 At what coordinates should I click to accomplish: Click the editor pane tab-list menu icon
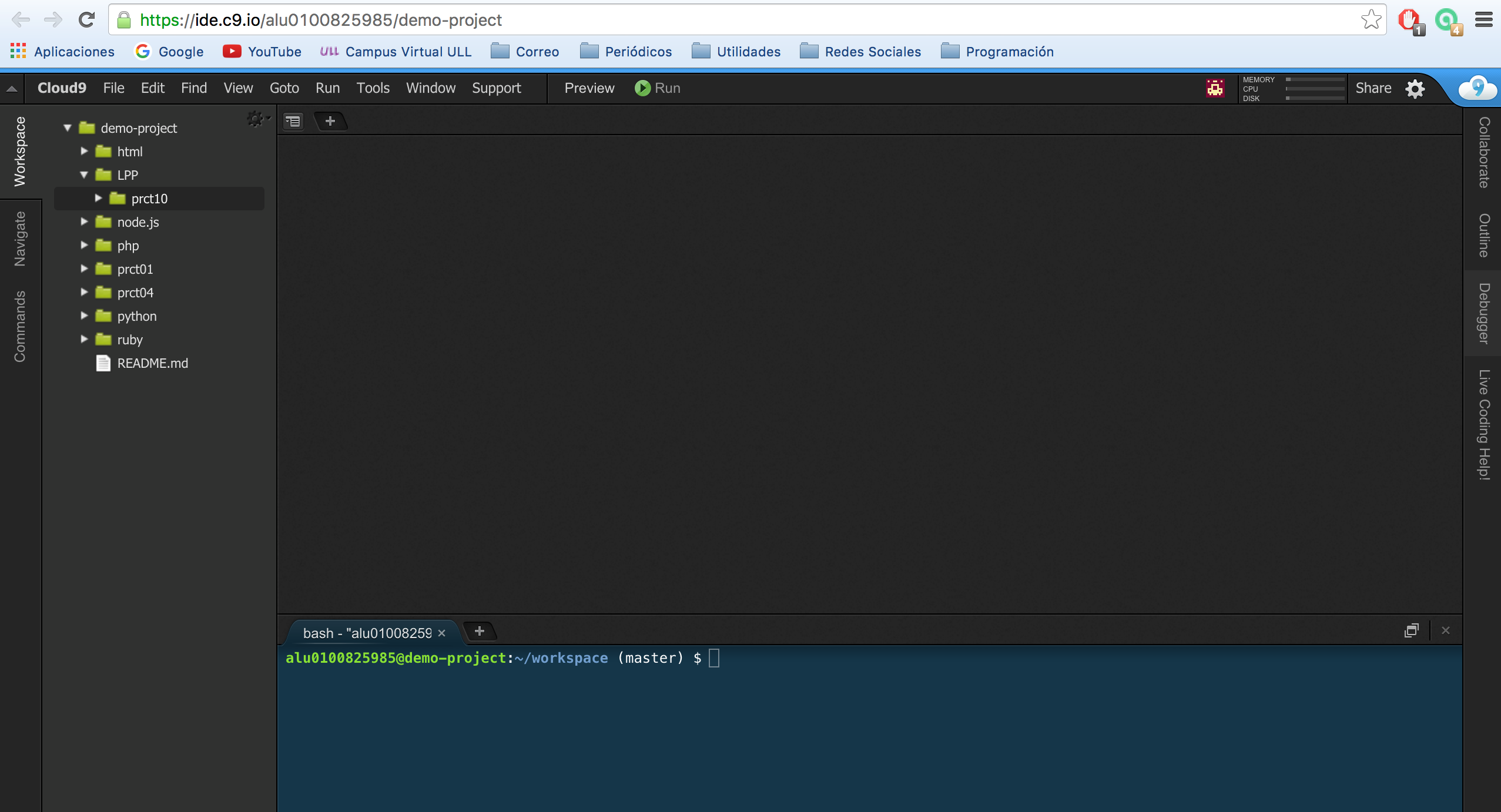coord(293,121)
